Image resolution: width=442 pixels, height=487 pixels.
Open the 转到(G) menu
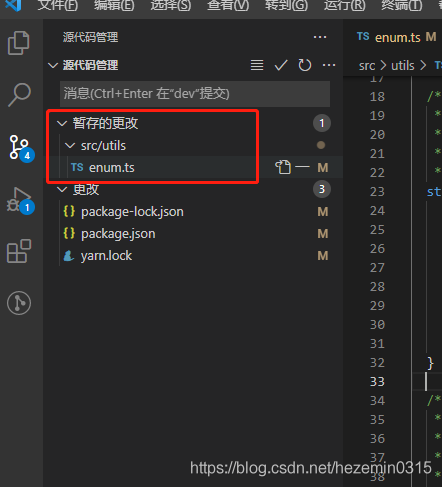click(286, 5)
